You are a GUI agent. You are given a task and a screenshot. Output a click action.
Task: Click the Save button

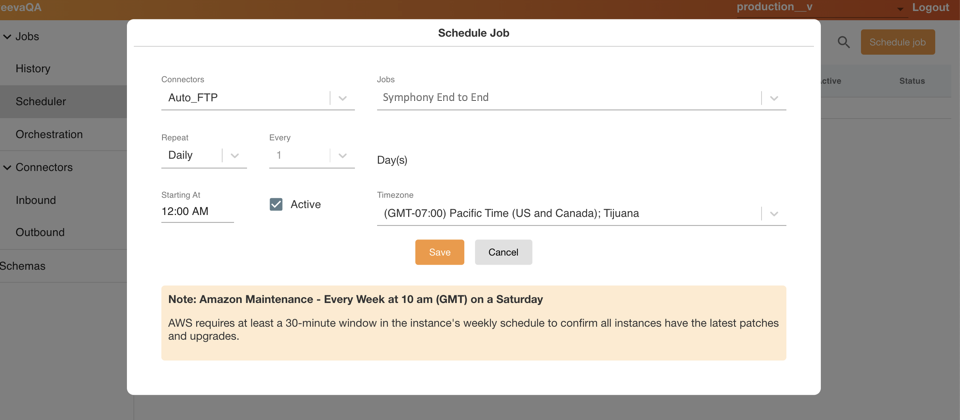coord(439,252)
